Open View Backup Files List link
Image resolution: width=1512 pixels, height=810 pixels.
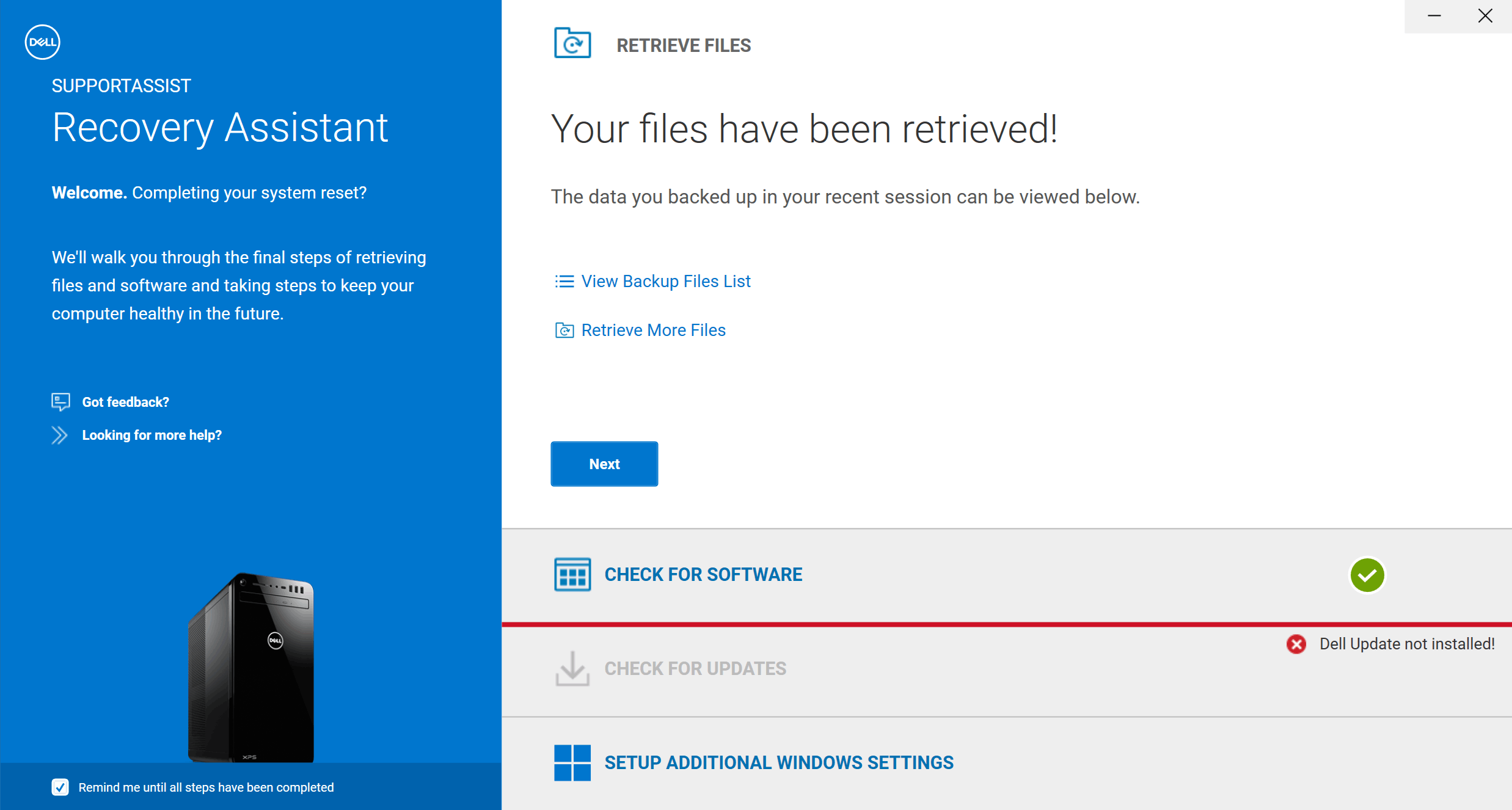point(665,281)
